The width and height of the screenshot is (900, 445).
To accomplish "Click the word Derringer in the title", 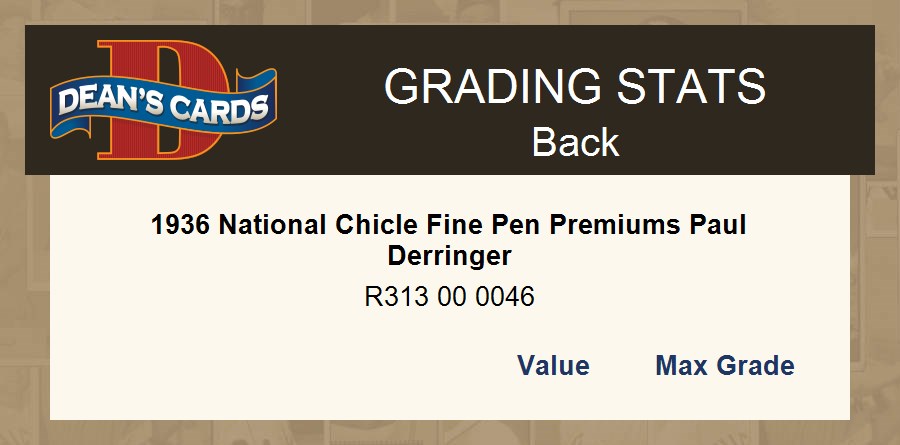I will 449,256.
